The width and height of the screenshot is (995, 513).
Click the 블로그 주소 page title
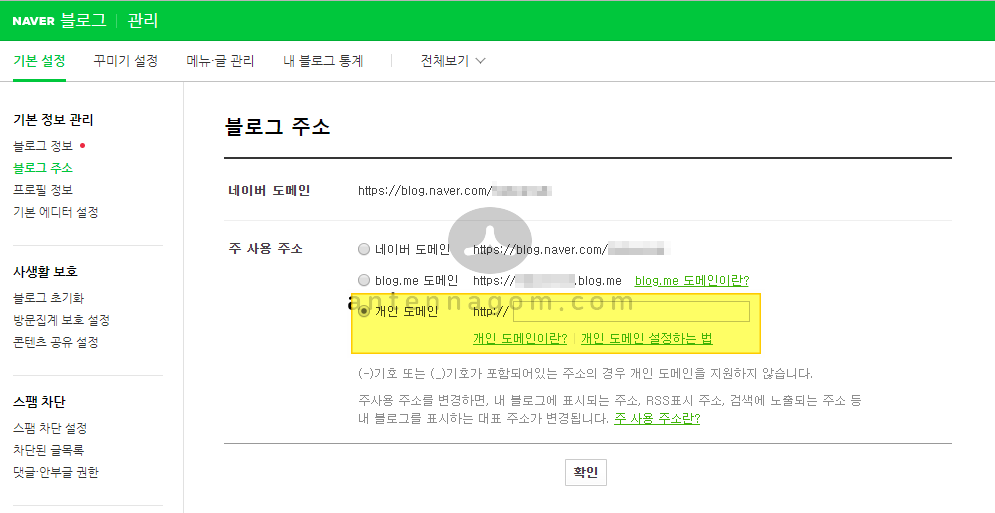click(x=277, y=126)
